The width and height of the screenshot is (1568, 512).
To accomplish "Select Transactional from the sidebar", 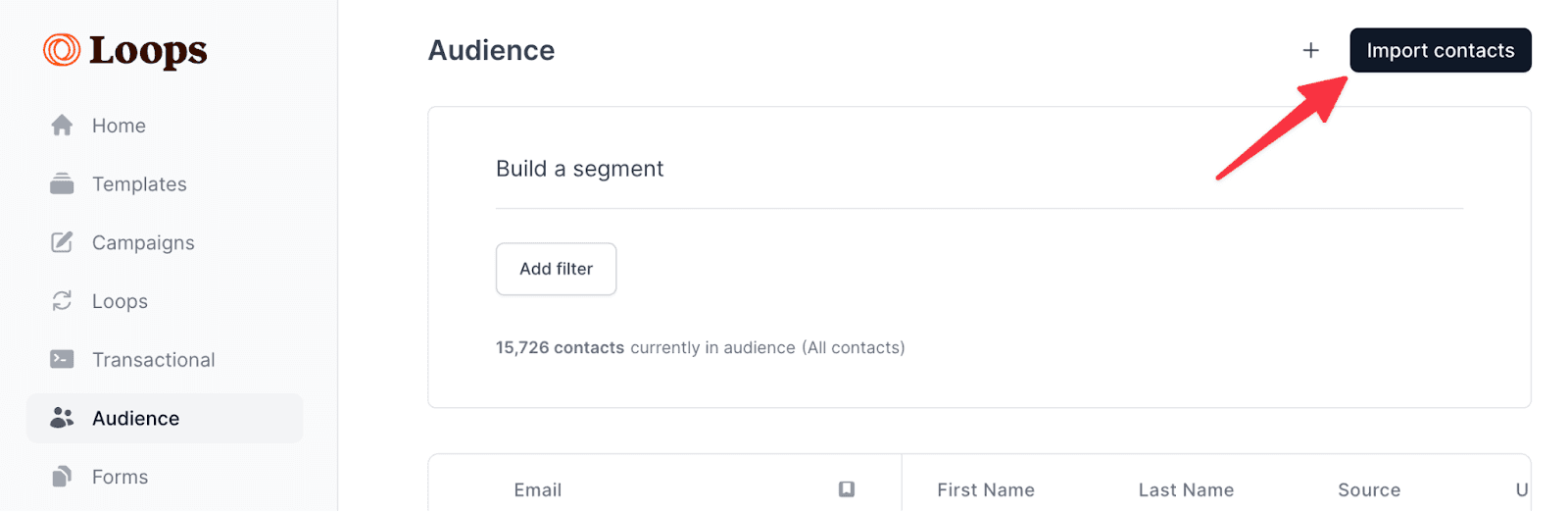I will [x=153, y=360].
